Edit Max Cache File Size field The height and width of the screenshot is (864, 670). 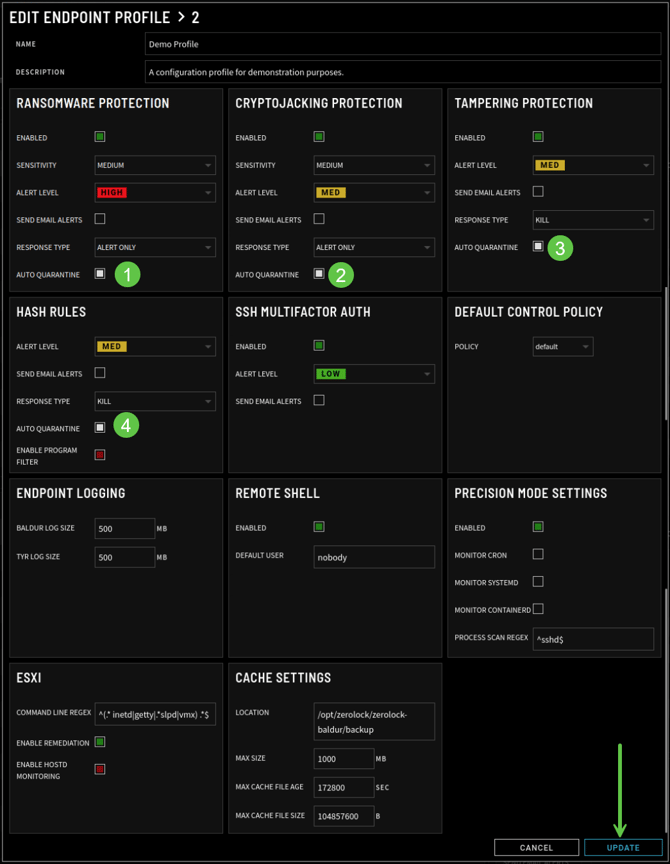[344, 816]
